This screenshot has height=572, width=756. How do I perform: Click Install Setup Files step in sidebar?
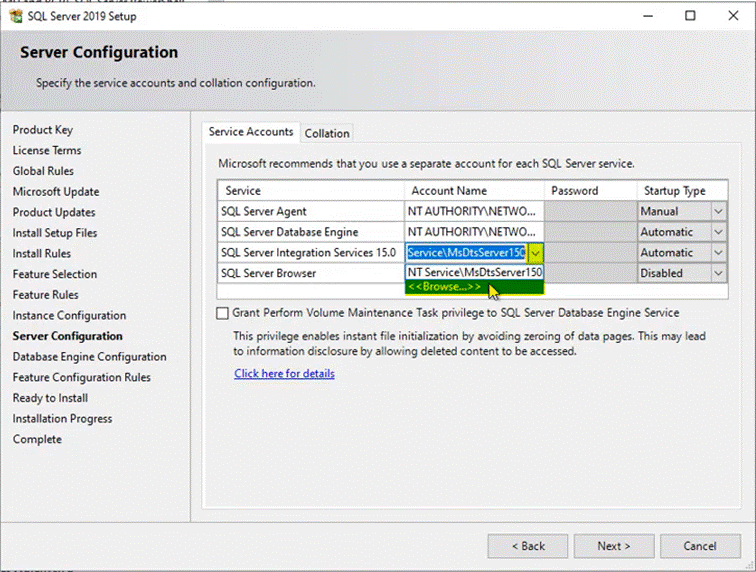pos(55,233)
